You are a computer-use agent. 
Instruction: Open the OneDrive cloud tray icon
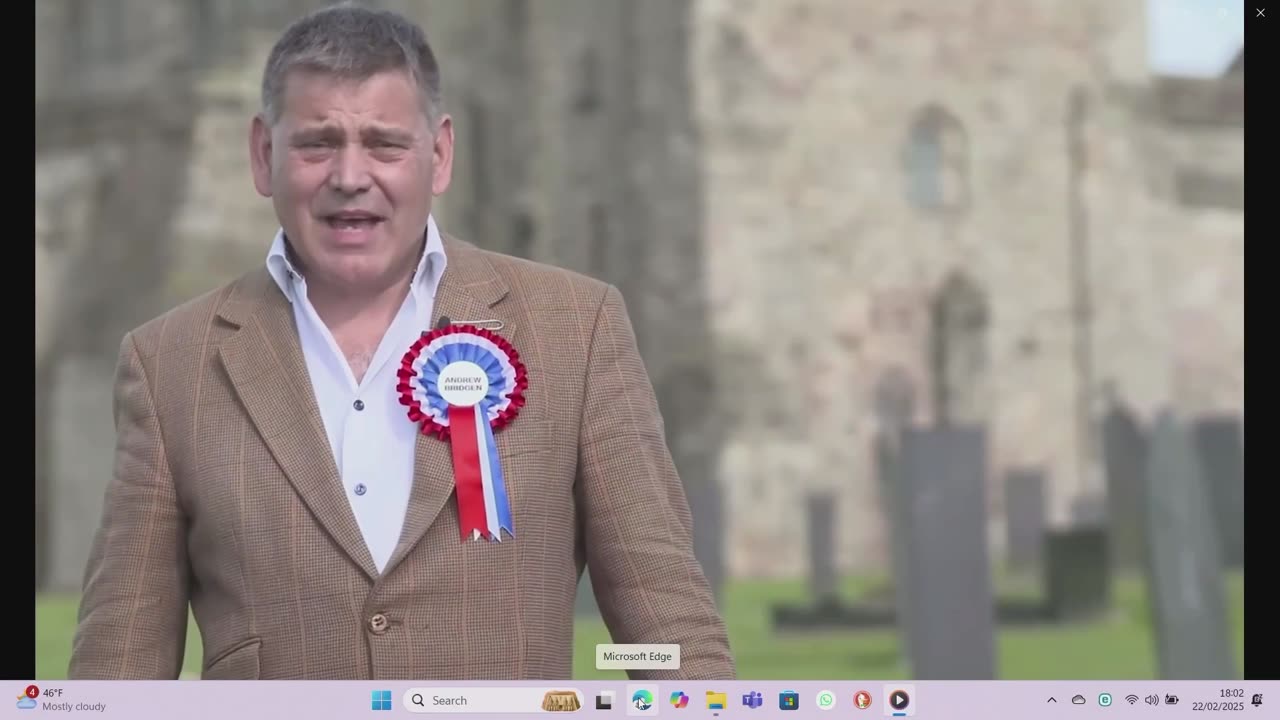tap(1078, 700)
